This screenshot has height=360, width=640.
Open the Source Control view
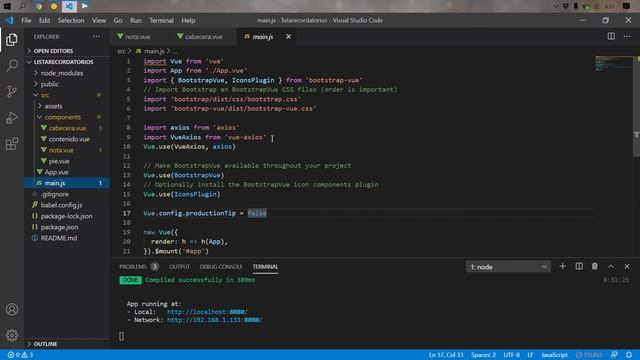[x=12, y=91]
